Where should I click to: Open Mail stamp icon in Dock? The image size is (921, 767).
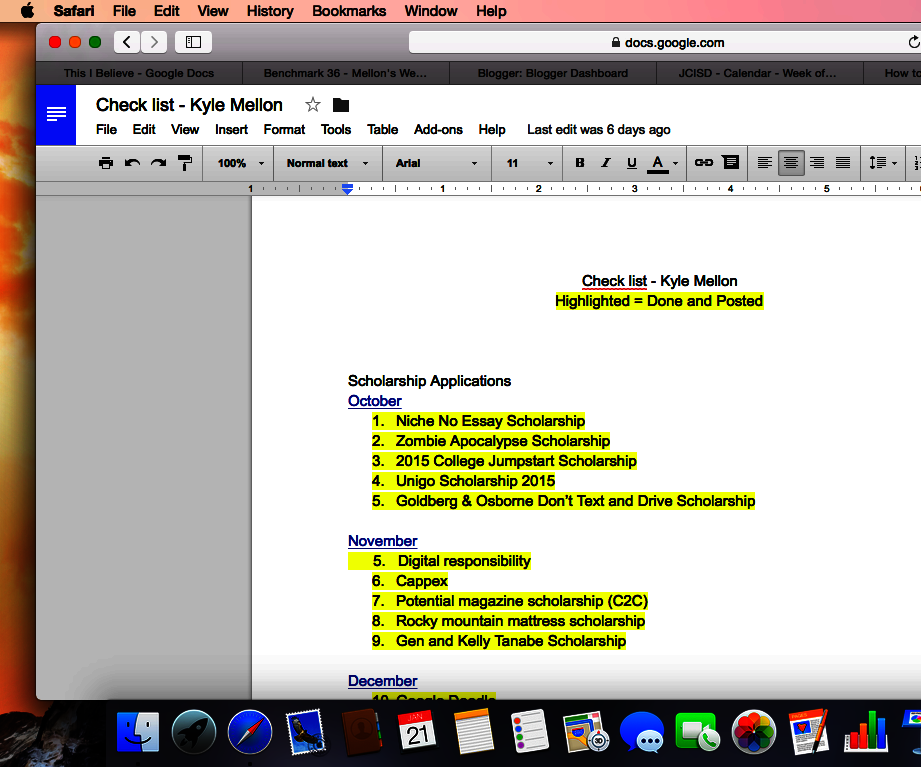tap(305, 732)
